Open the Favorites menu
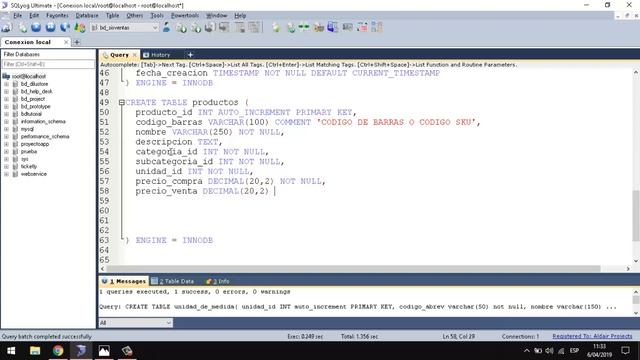The width and height of the screenshot is (640, 360). [x=57, y=16]
